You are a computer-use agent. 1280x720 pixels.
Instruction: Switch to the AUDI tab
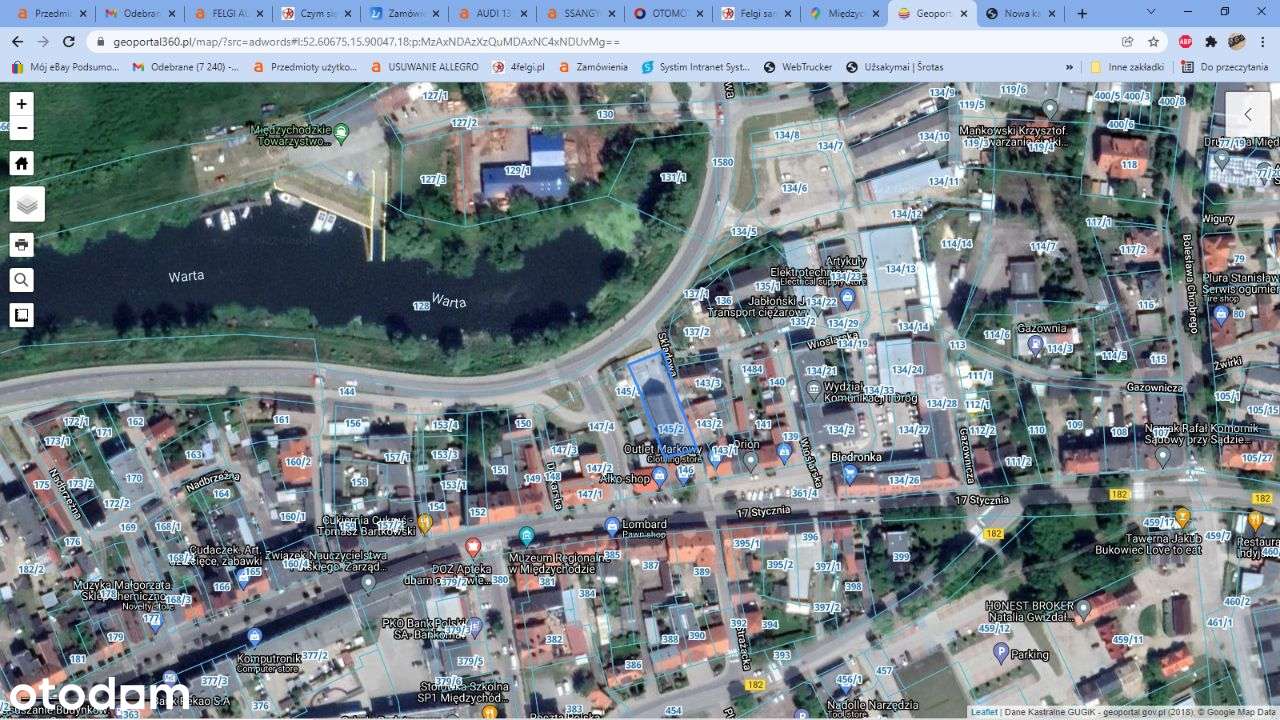(x=492, y=14)
